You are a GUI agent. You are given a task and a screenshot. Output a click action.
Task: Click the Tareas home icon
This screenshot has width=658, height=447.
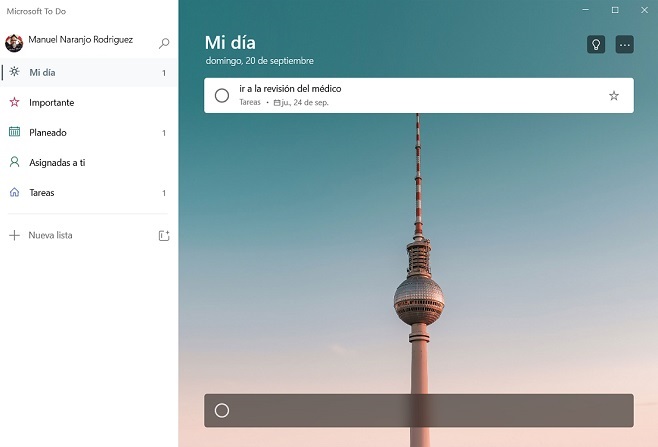click(x=14, y=192)
